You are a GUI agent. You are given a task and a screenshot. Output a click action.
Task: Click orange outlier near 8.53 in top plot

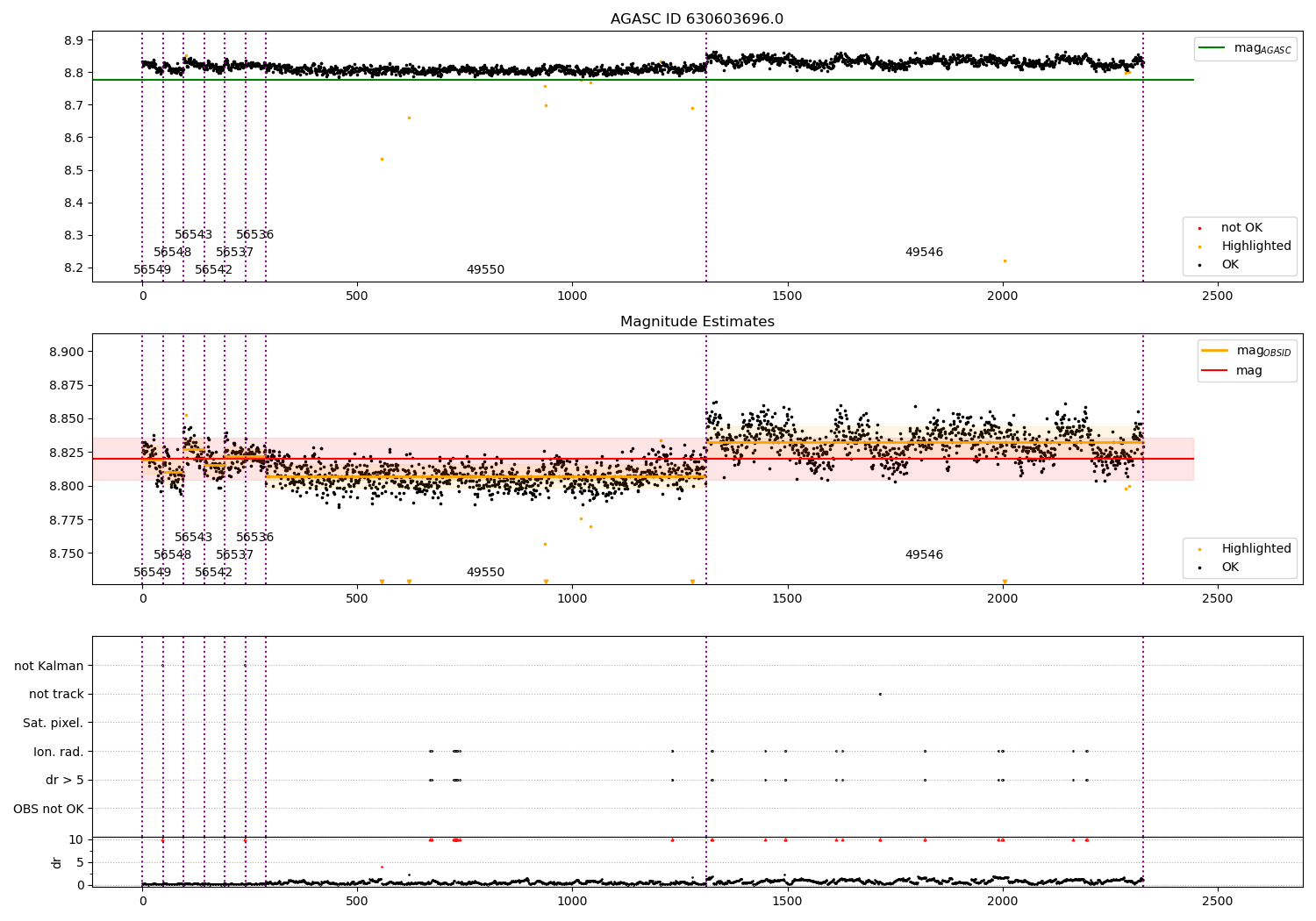click(x=382, y=159)
